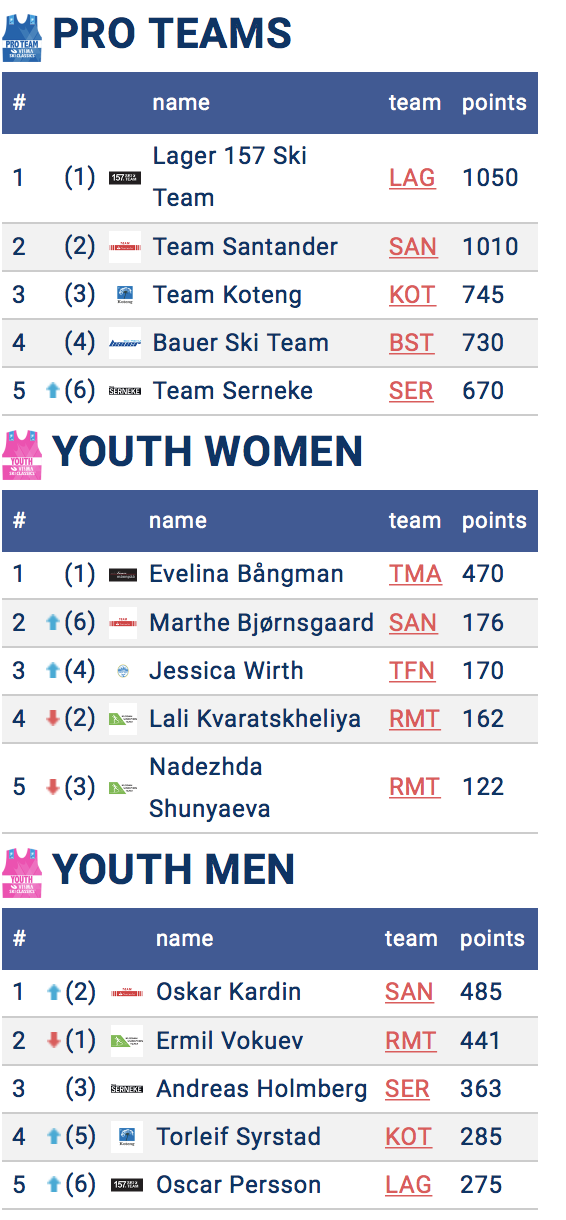Open KOT link beside Torleif Syrstad

coord(408,1137)
